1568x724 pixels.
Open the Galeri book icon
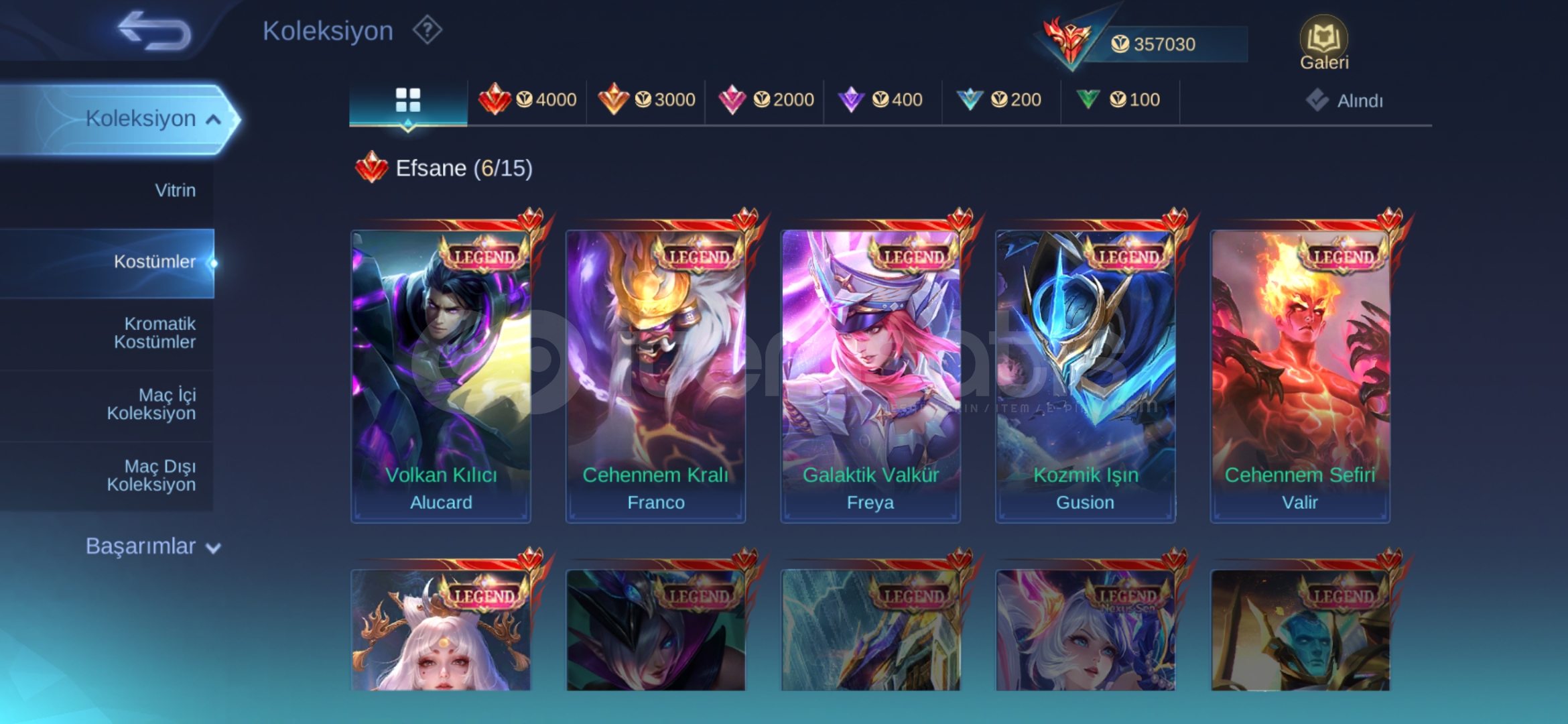click(x=1323, y=43)
